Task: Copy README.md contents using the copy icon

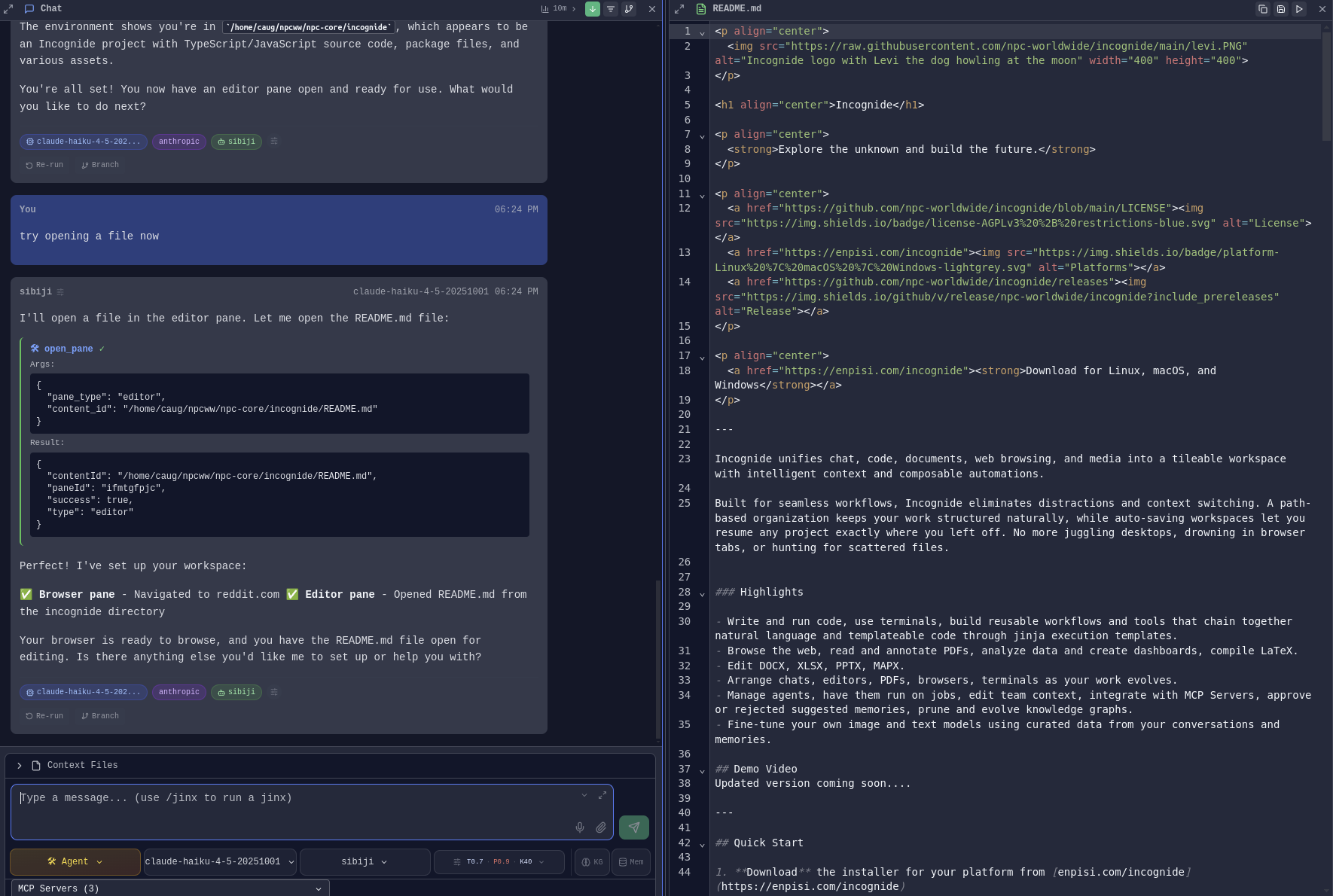Action: 1263,9
